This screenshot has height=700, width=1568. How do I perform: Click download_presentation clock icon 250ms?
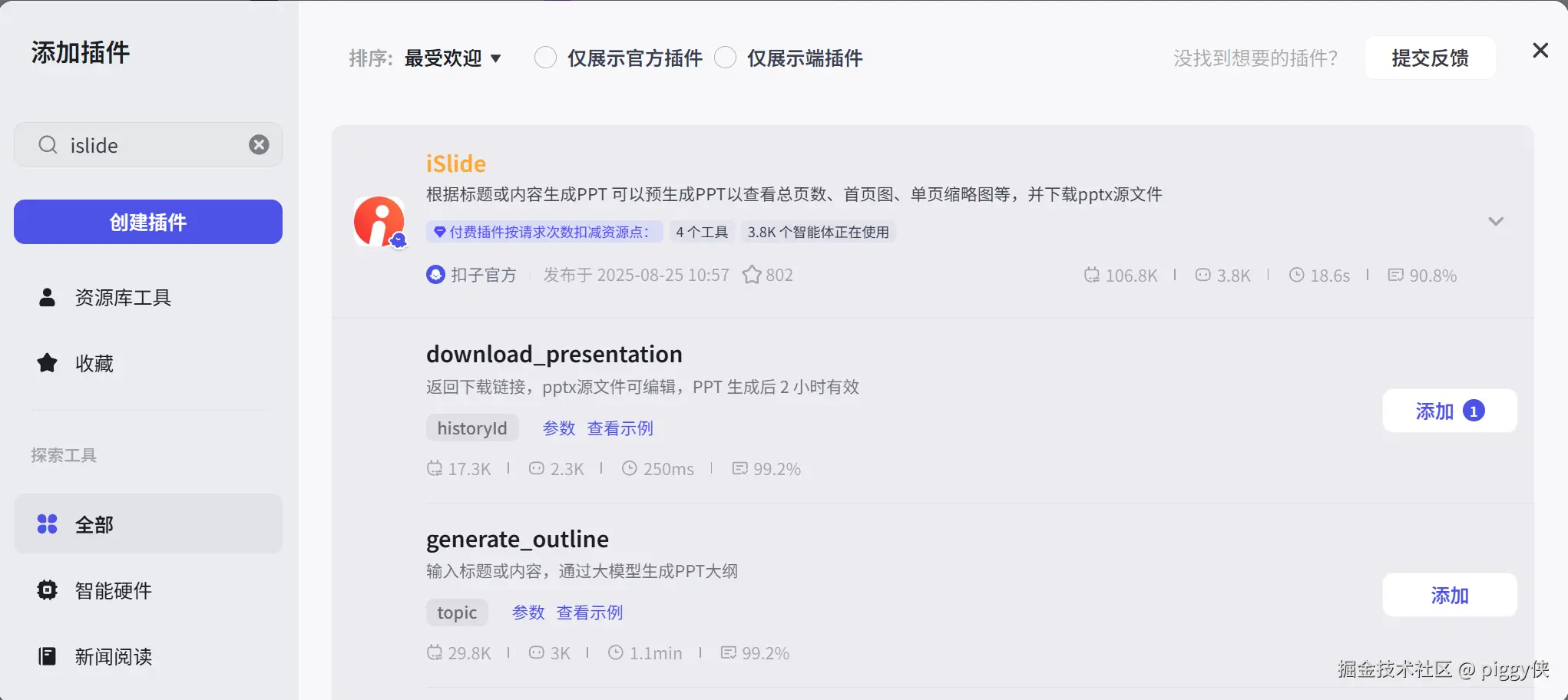(629, 468)
